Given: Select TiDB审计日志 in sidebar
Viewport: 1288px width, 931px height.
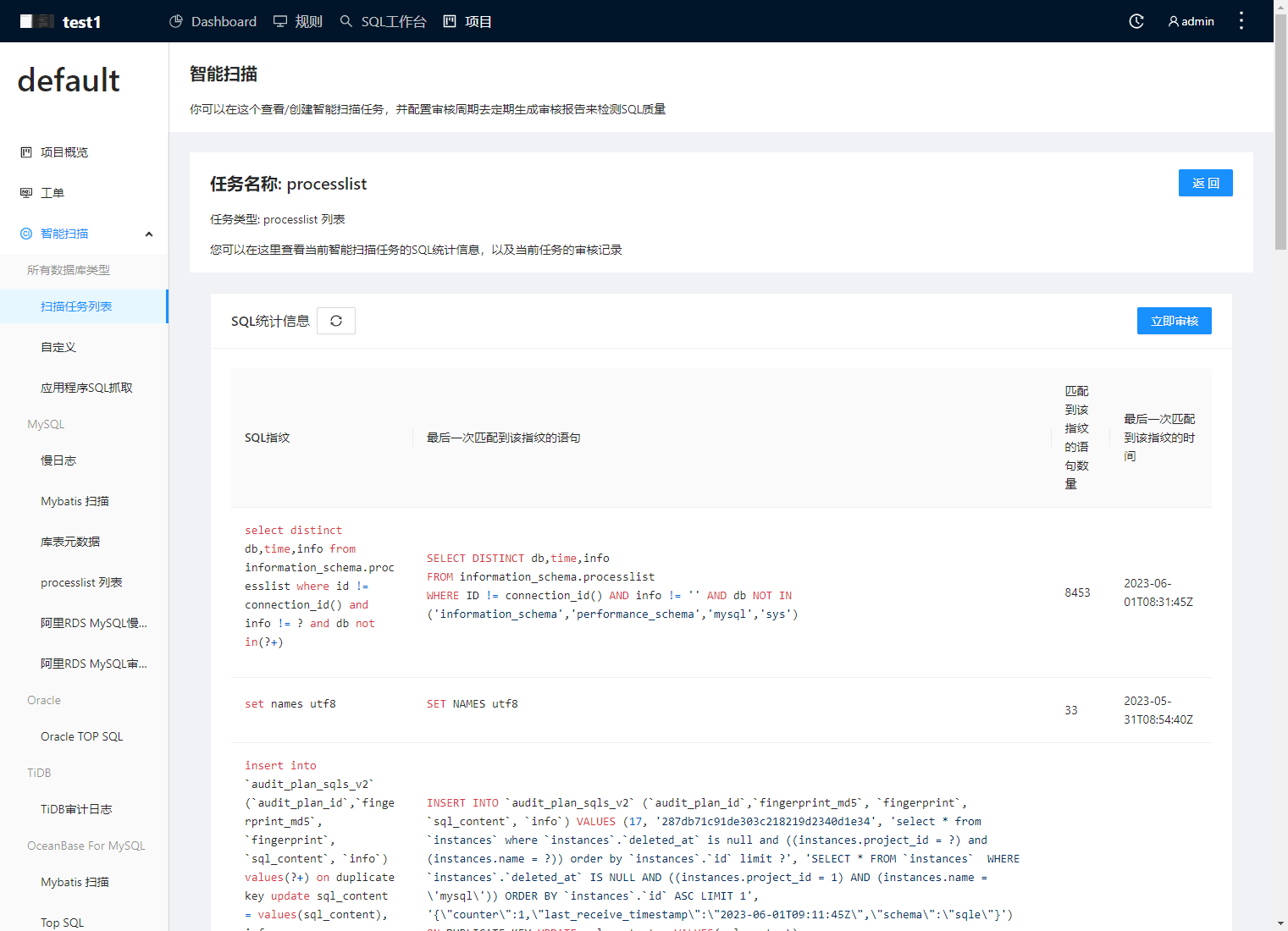Looking at the screenshot, I should (84, 809).
